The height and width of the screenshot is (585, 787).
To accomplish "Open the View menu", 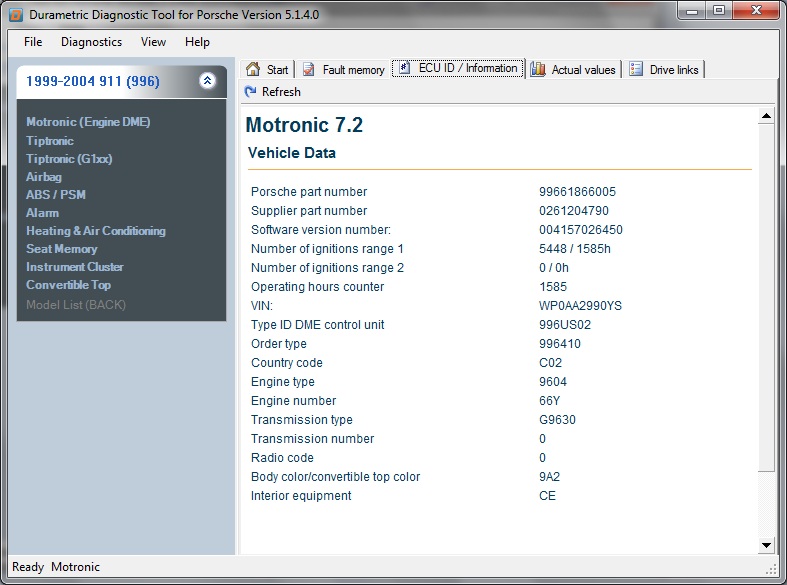I will click(x=153, y=42).
